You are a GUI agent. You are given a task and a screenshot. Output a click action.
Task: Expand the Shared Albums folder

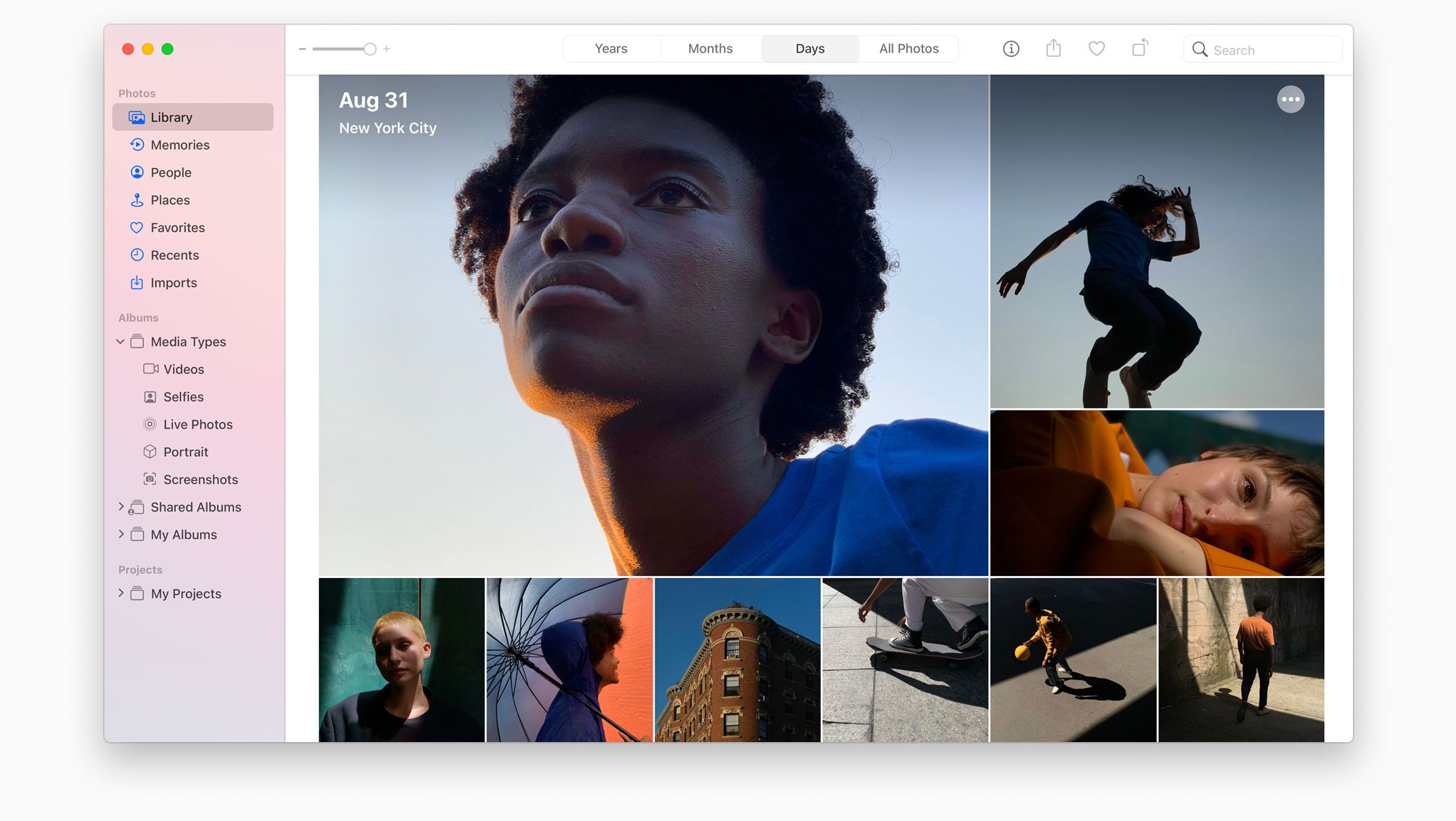point(120,507)
